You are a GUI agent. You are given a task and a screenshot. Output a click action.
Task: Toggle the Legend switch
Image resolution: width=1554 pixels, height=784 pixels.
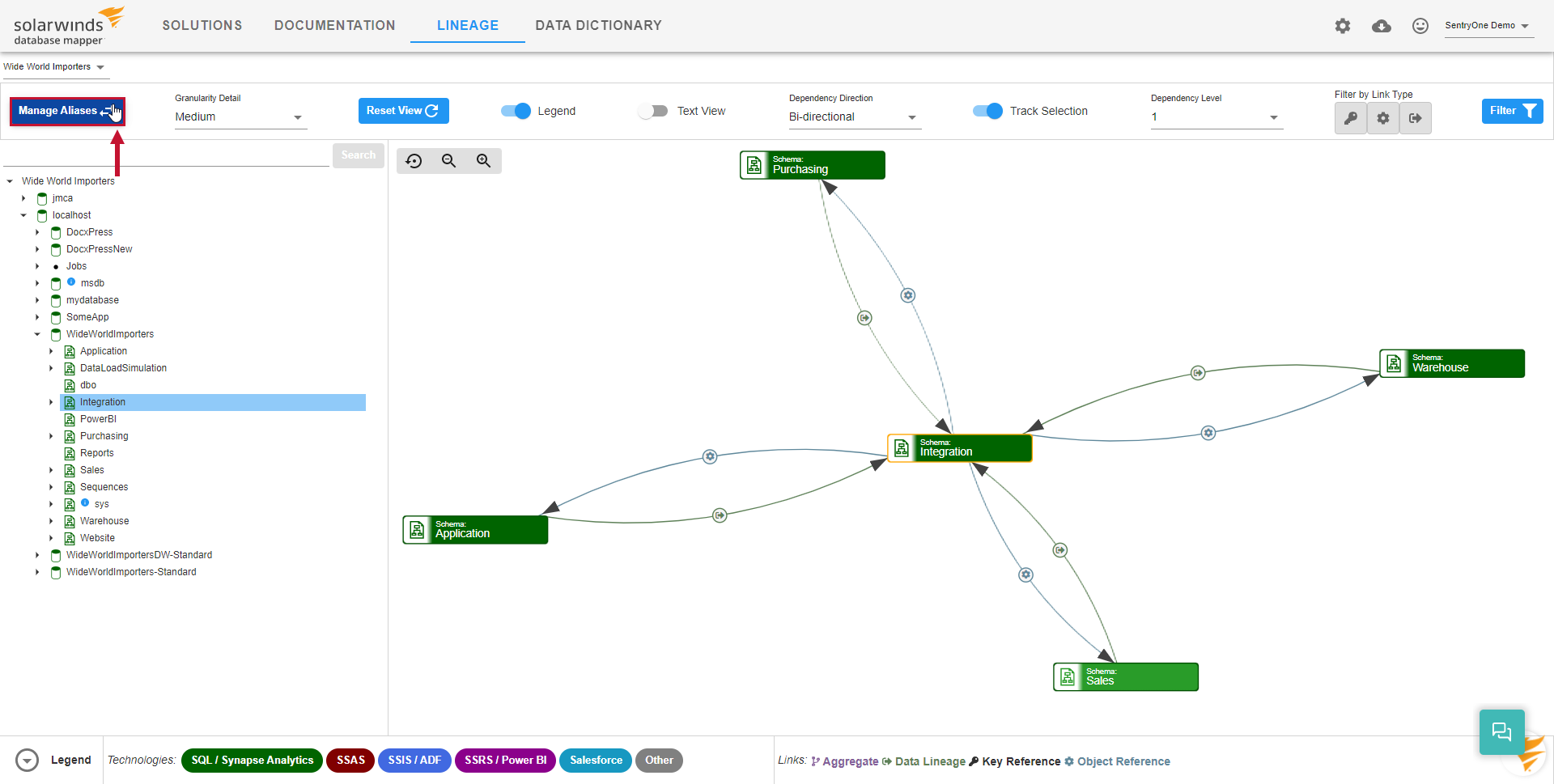point(516,111)
